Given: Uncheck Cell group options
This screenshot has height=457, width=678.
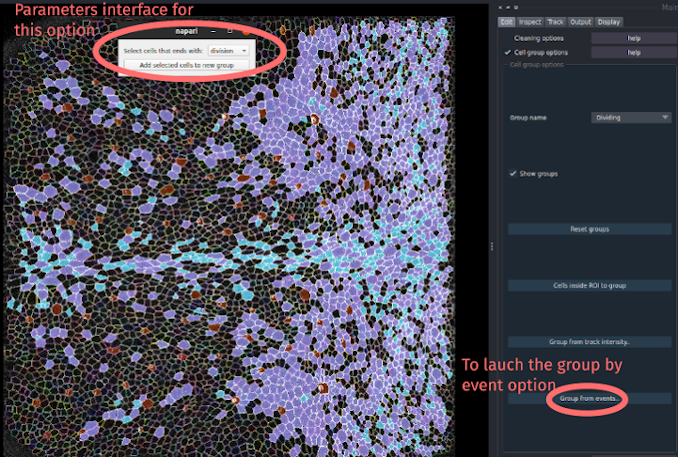Looking at the screenshot, I should pos(508,52).
